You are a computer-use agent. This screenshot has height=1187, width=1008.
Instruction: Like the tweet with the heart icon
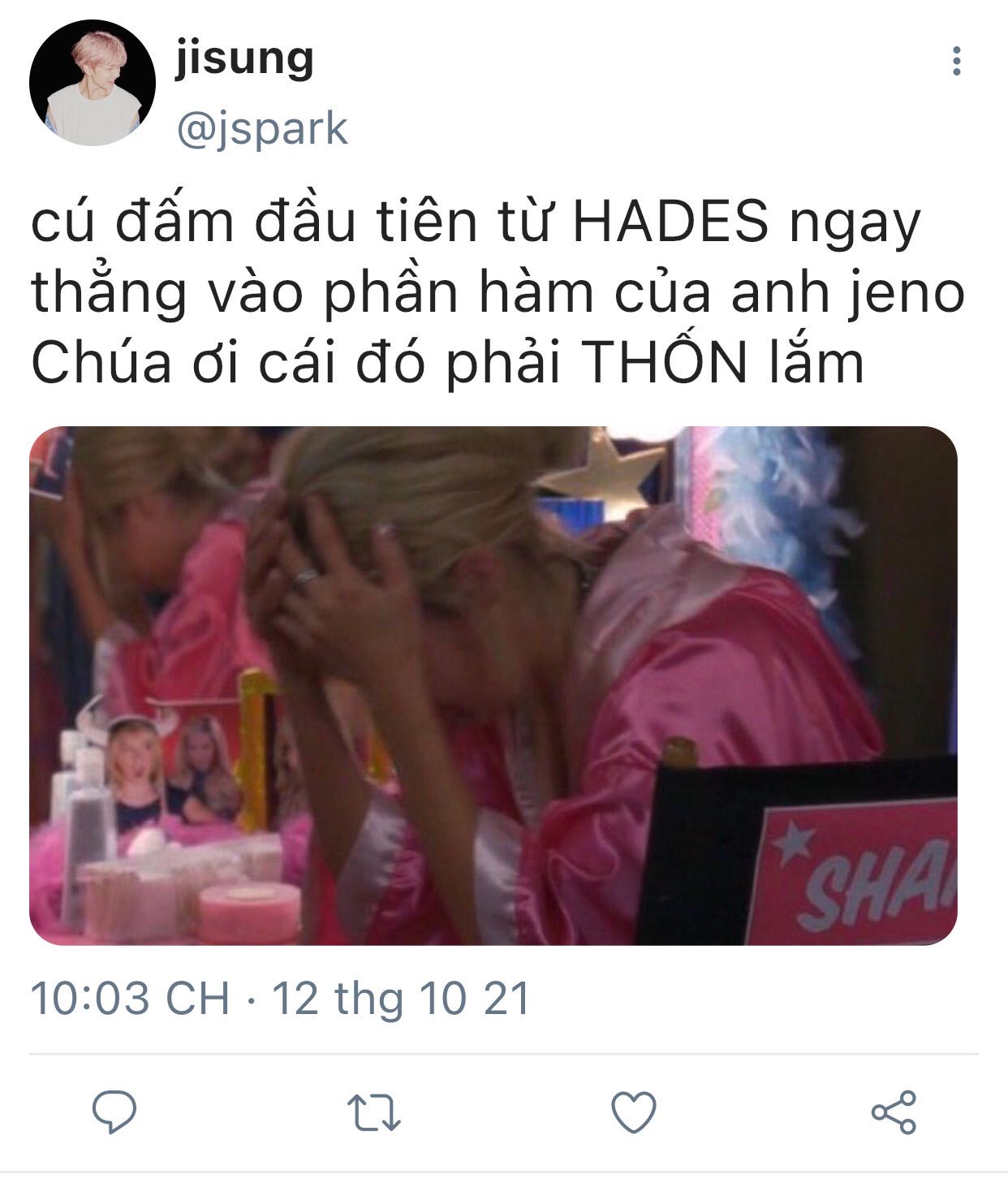coord(634,1111)
